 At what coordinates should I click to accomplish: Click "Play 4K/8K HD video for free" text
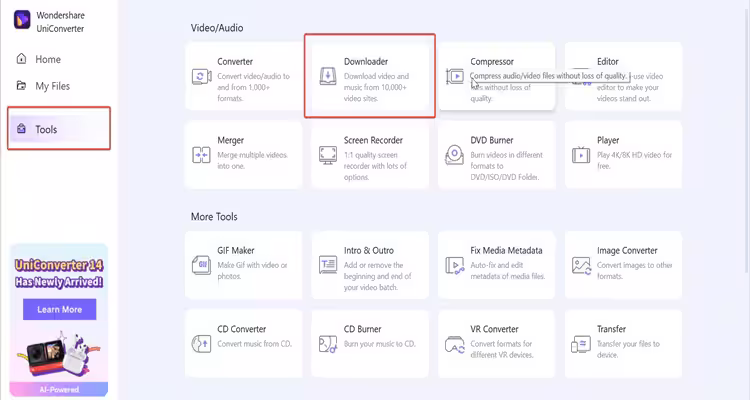click(634, 160)
